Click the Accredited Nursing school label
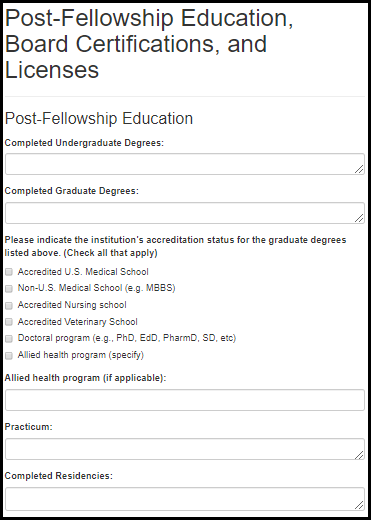Image resolution: width=371 pixels, height=520 pixels. [x=72, y=305]
